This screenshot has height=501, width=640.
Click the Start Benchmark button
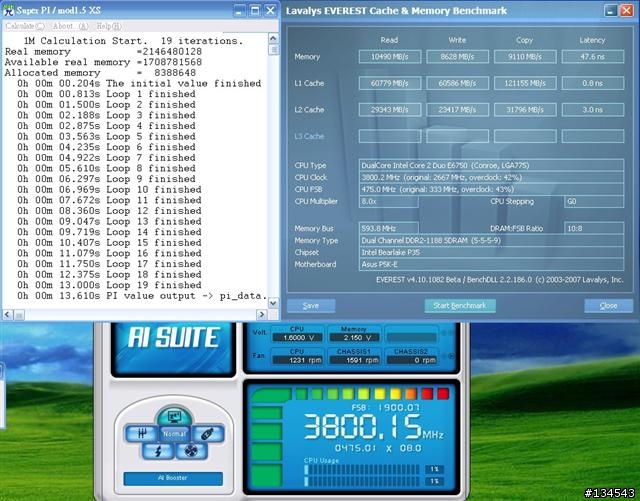pyautogui.click(x=460, y=305)
